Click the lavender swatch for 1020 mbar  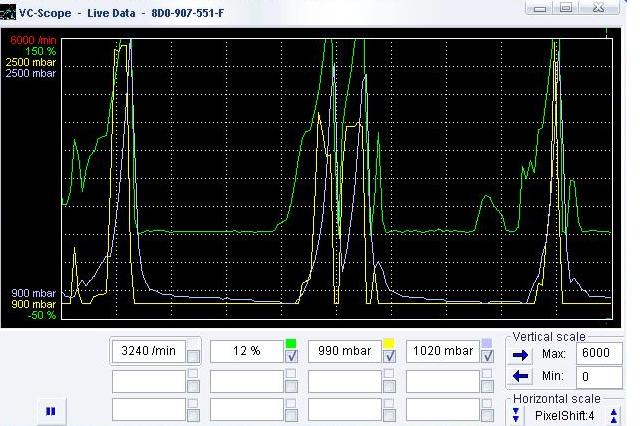pyautogui.click(x=487, y=343)
